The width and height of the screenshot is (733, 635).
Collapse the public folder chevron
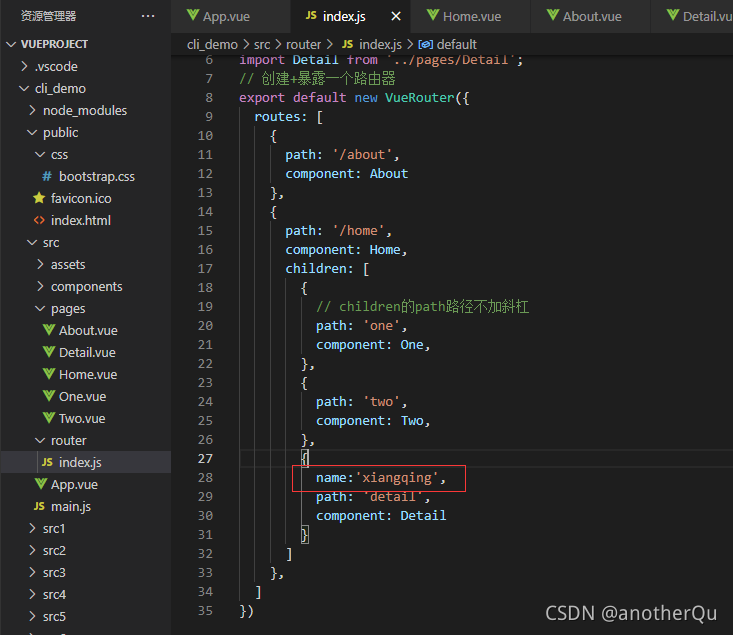(32, 132)
